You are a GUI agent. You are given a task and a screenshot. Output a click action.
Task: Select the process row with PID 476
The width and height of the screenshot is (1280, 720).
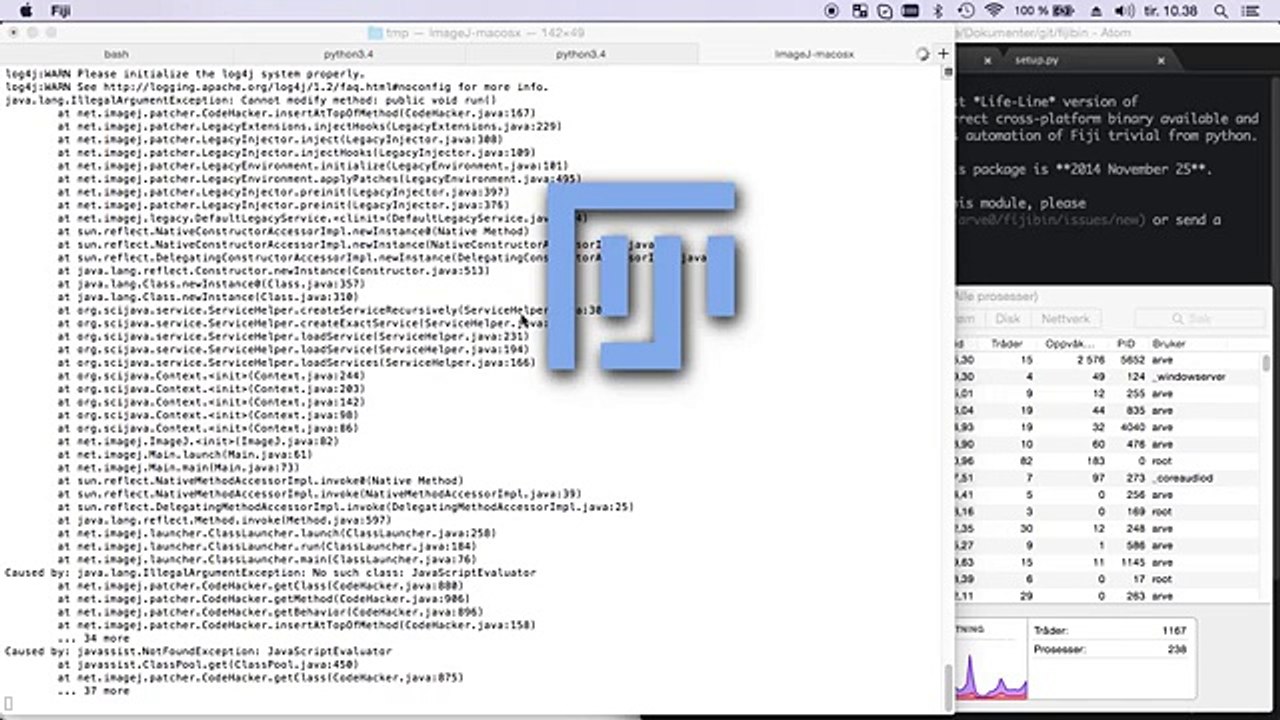[x=1108, y=444]
